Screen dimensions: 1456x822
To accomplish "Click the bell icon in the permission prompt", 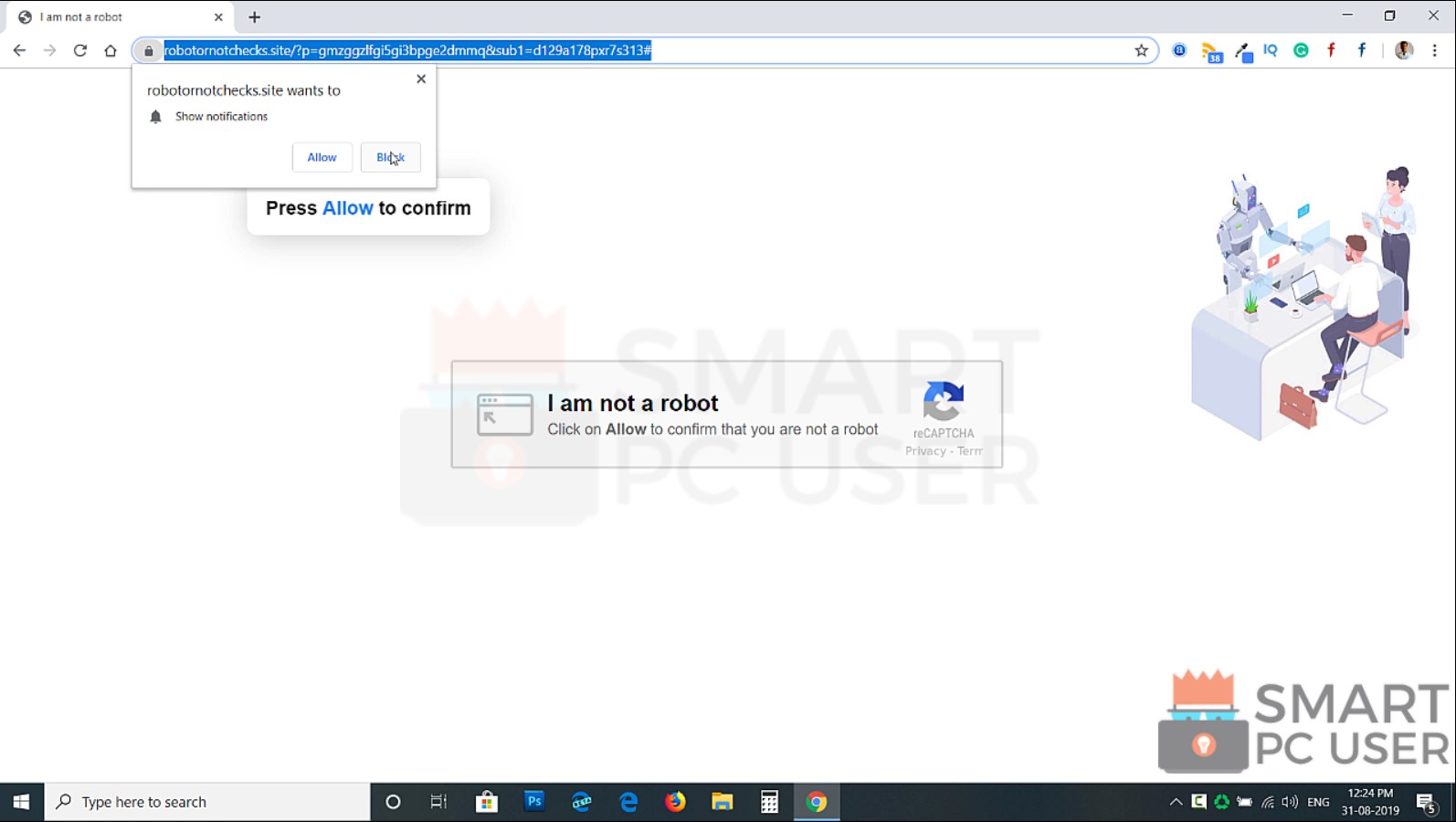I will [x=155, y=117].
